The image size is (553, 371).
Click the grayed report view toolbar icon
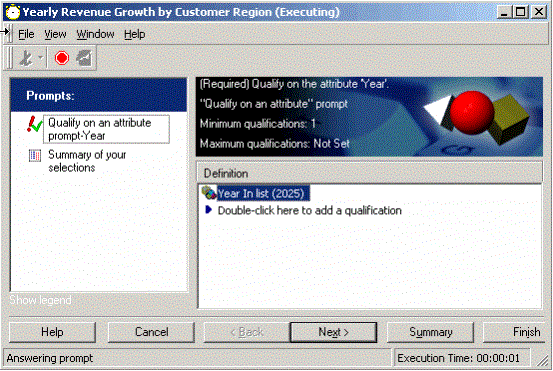tap(84, 58)
